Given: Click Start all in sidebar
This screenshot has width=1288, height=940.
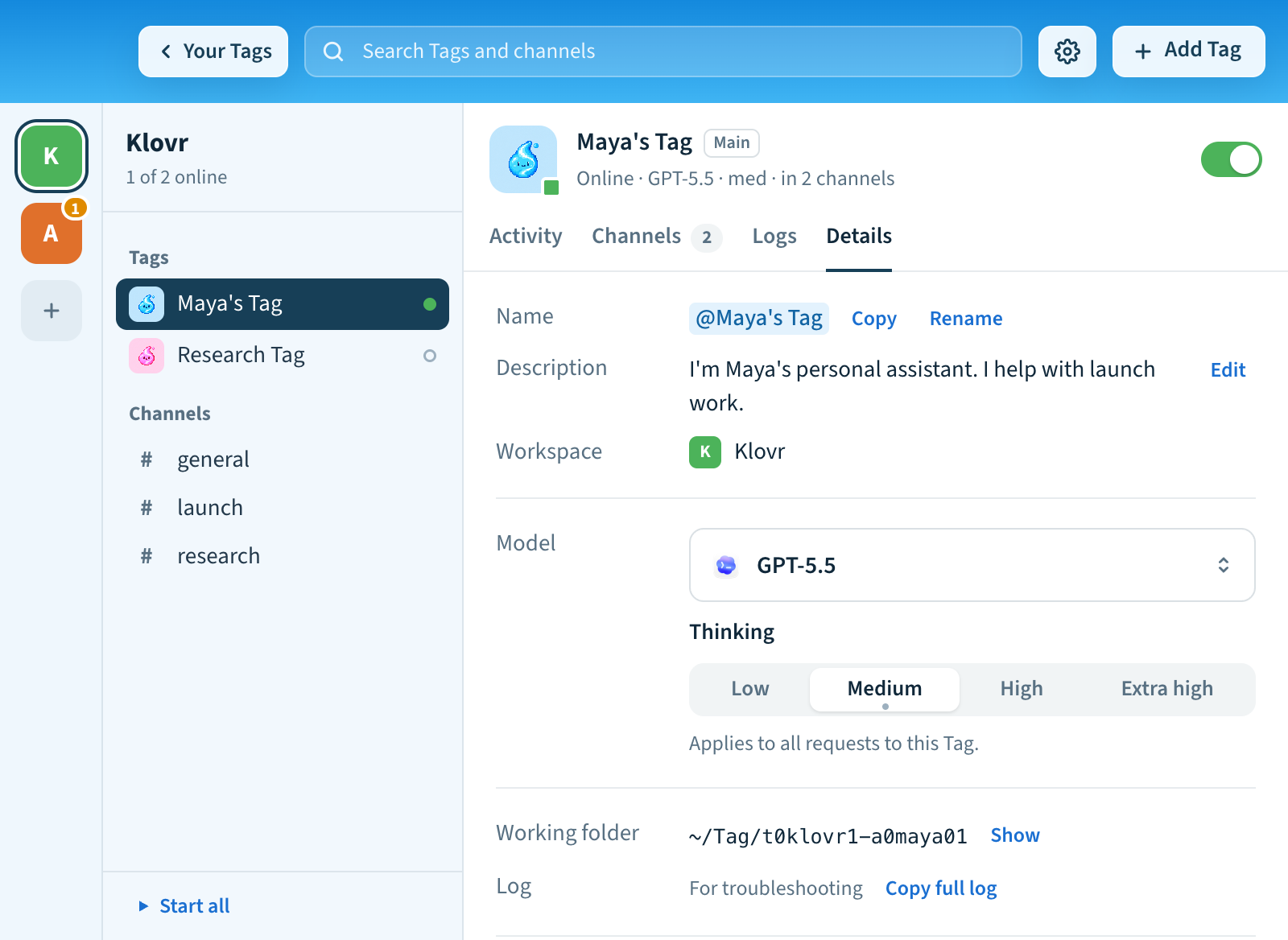Looking at the screenshot, I should click(184, 906).
